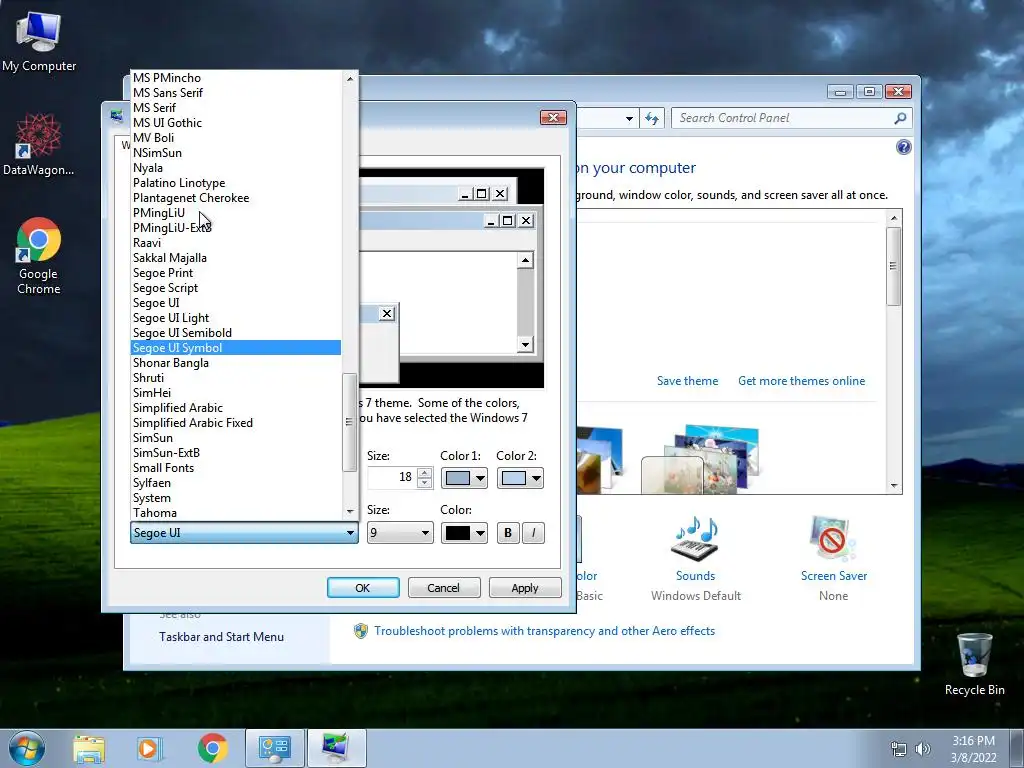Open the My Computer desktop icon
1024x768 pixels.
click(x=39, y=42)
